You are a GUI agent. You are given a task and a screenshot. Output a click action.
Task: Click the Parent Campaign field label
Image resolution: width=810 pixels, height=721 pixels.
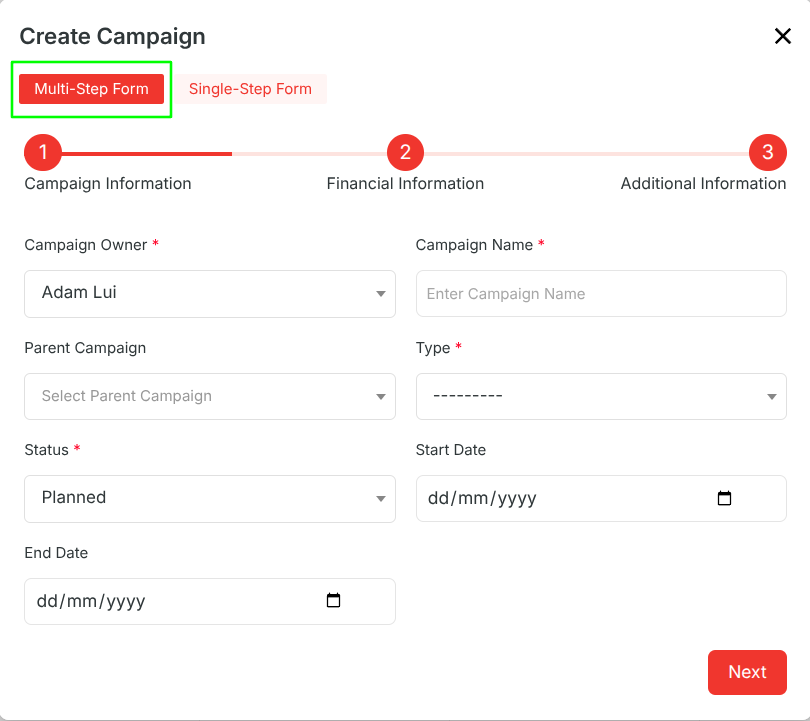[x=85, y=348]
